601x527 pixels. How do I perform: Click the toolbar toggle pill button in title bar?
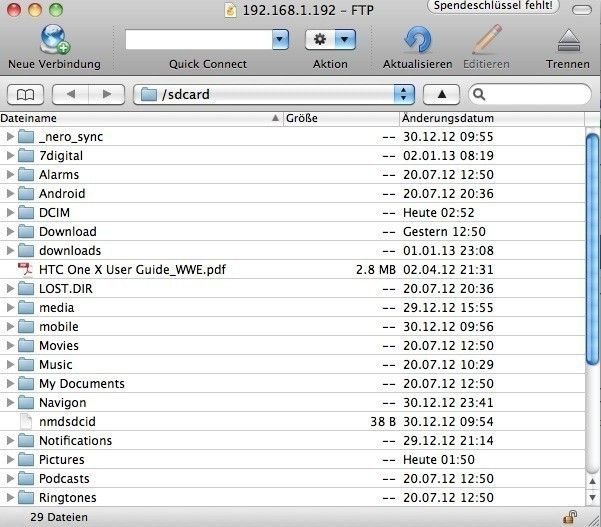(x=582, y=10)
